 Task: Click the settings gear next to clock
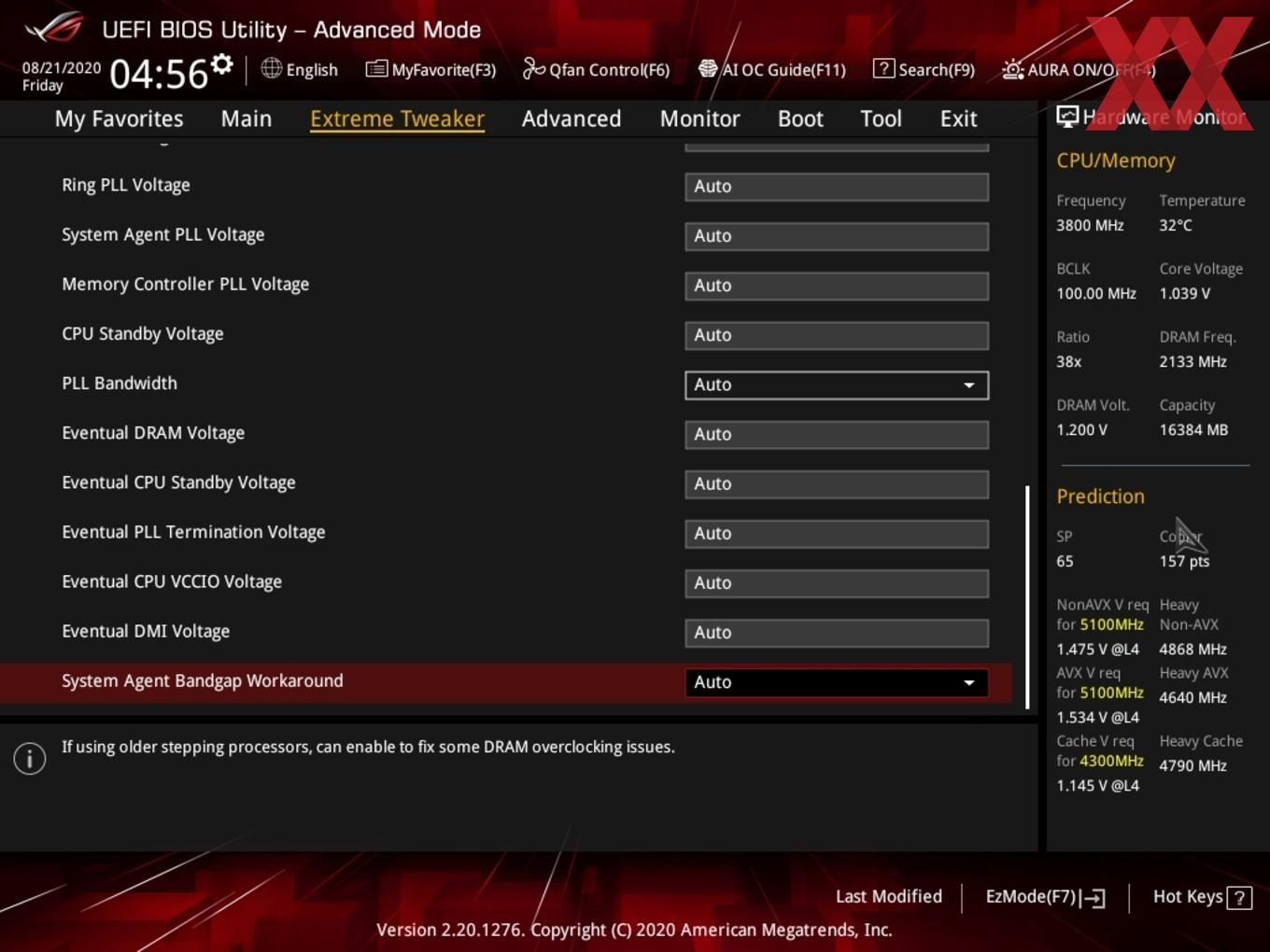click(x=221, y=64)
